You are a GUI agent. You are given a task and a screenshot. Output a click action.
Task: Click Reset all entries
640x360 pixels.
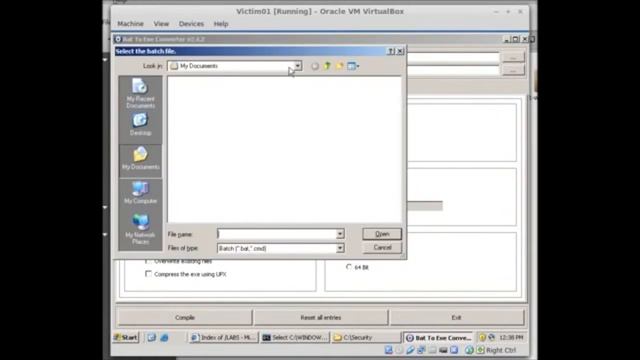coord(320,318)
